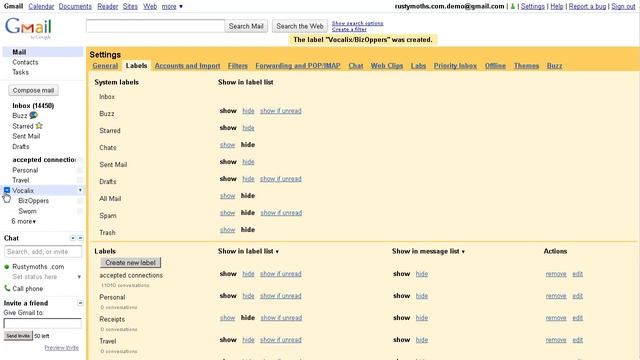Screen dimensions: 640x360
Task: Open the Vocalix label dropdown arrow
Action: [x=80, y=190]
